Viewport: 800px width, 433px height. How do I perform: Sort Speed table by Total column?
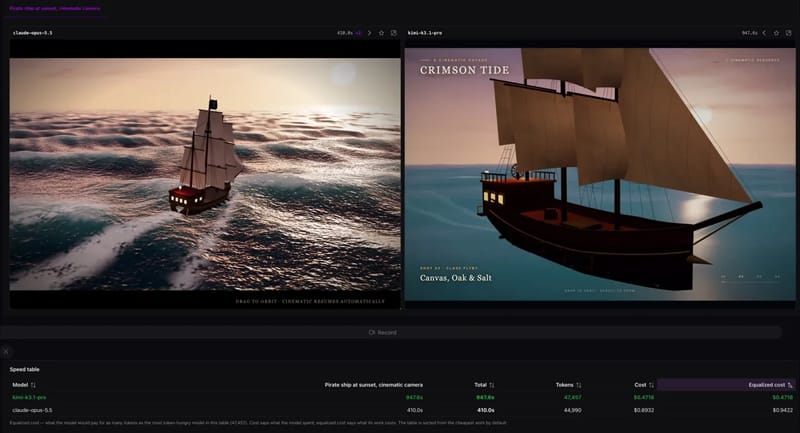(484, 385)
